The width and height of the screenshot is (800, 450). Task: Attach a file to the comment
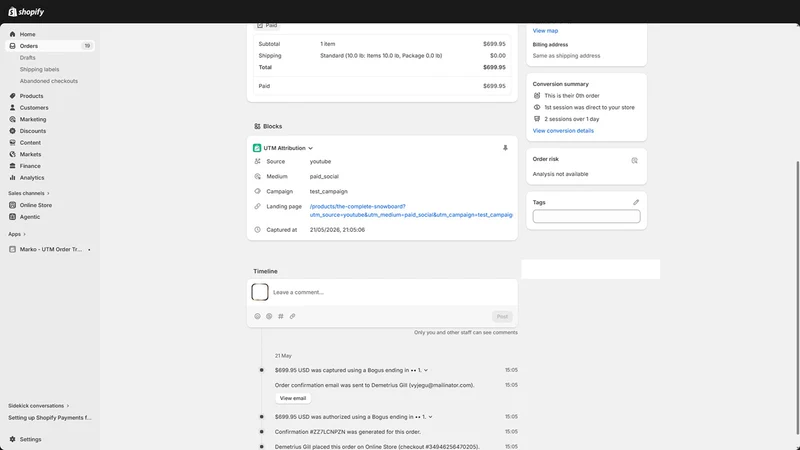[292, 316]
